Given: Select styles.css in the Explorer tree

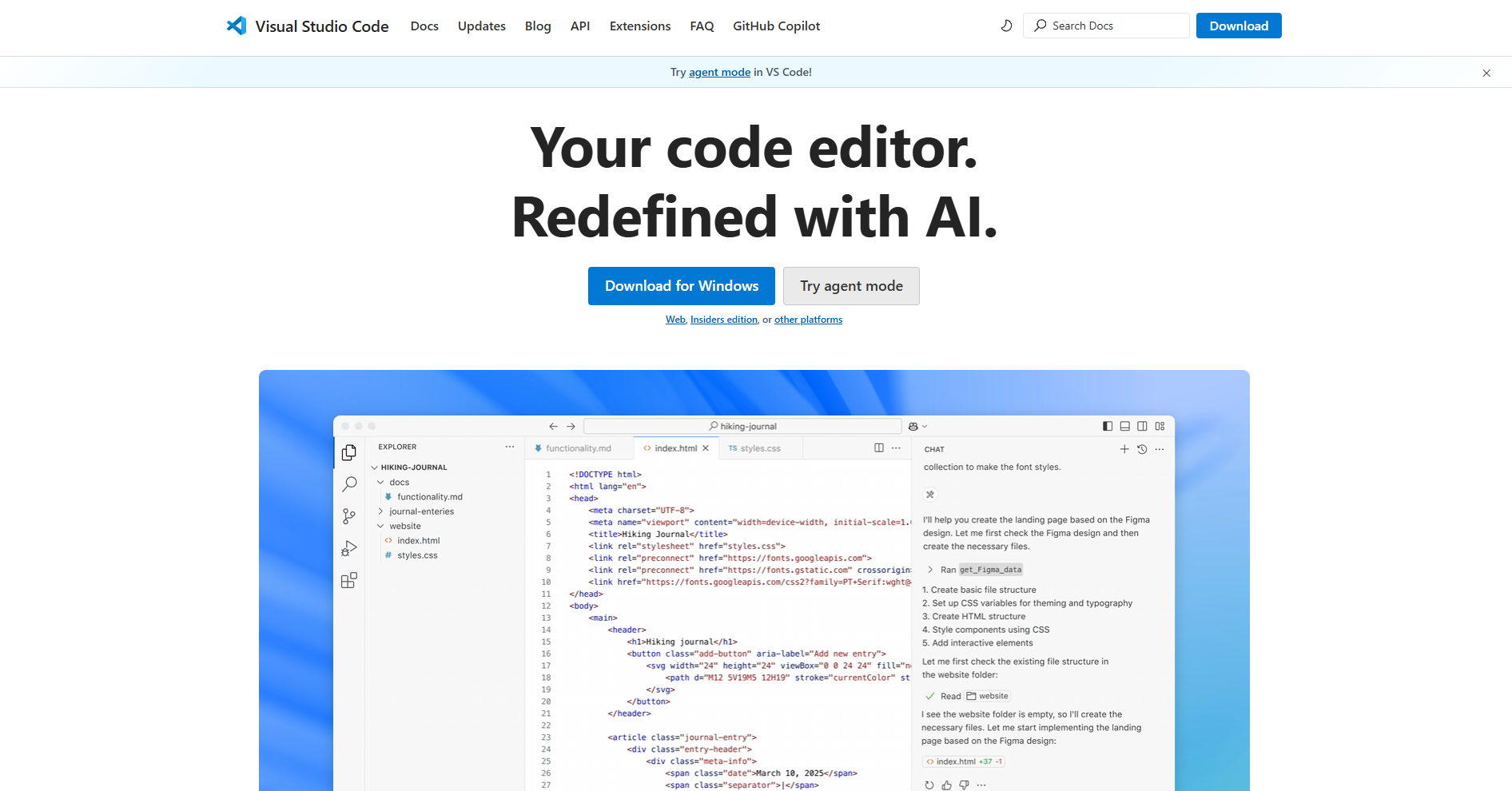Looking at the screenshot, I should (x=417, y=555).
